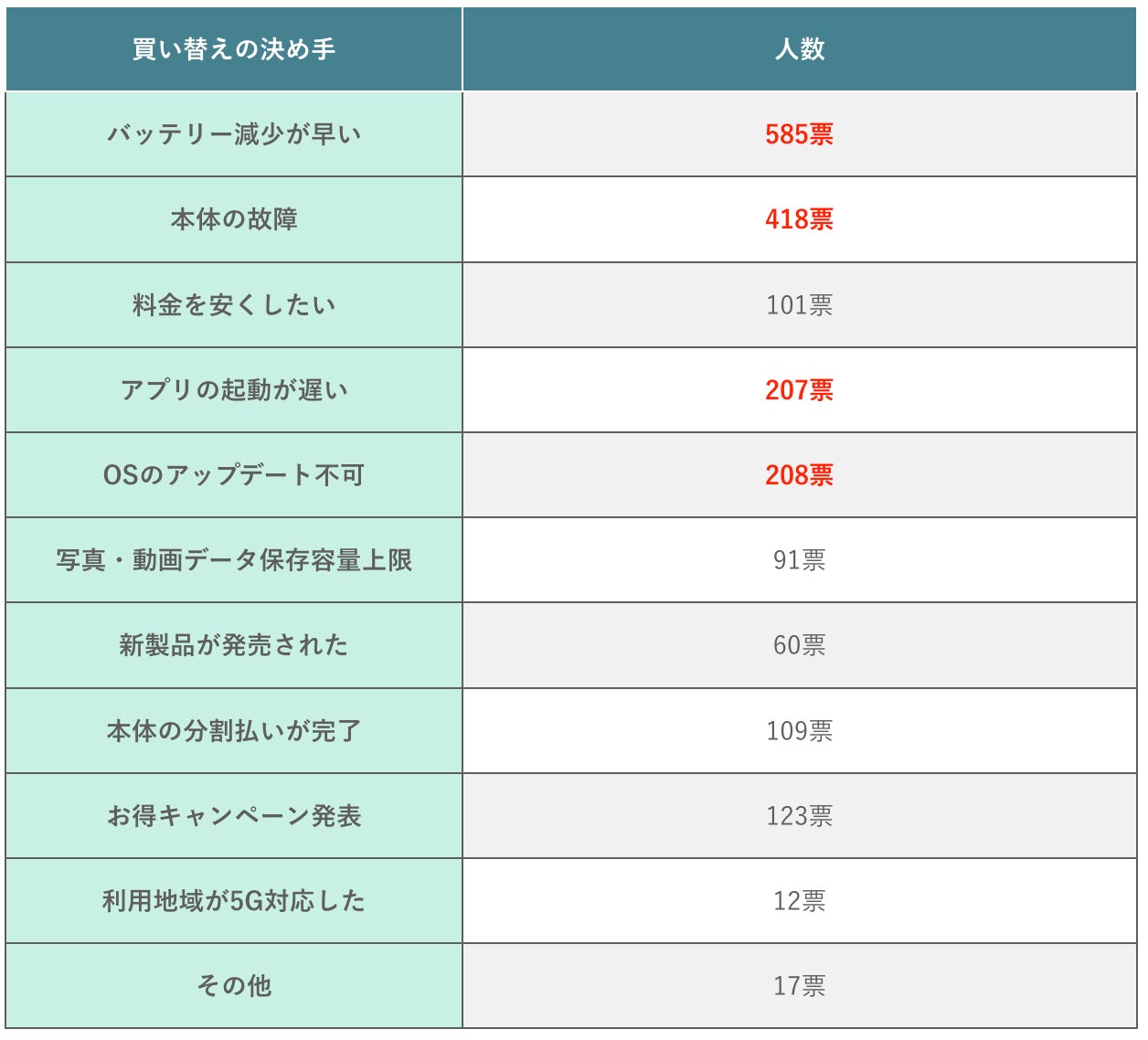Click the red 418票 value
The height and width of the screenshot is (1040, 1148).
pyautogui.click(x=799, y=219)
